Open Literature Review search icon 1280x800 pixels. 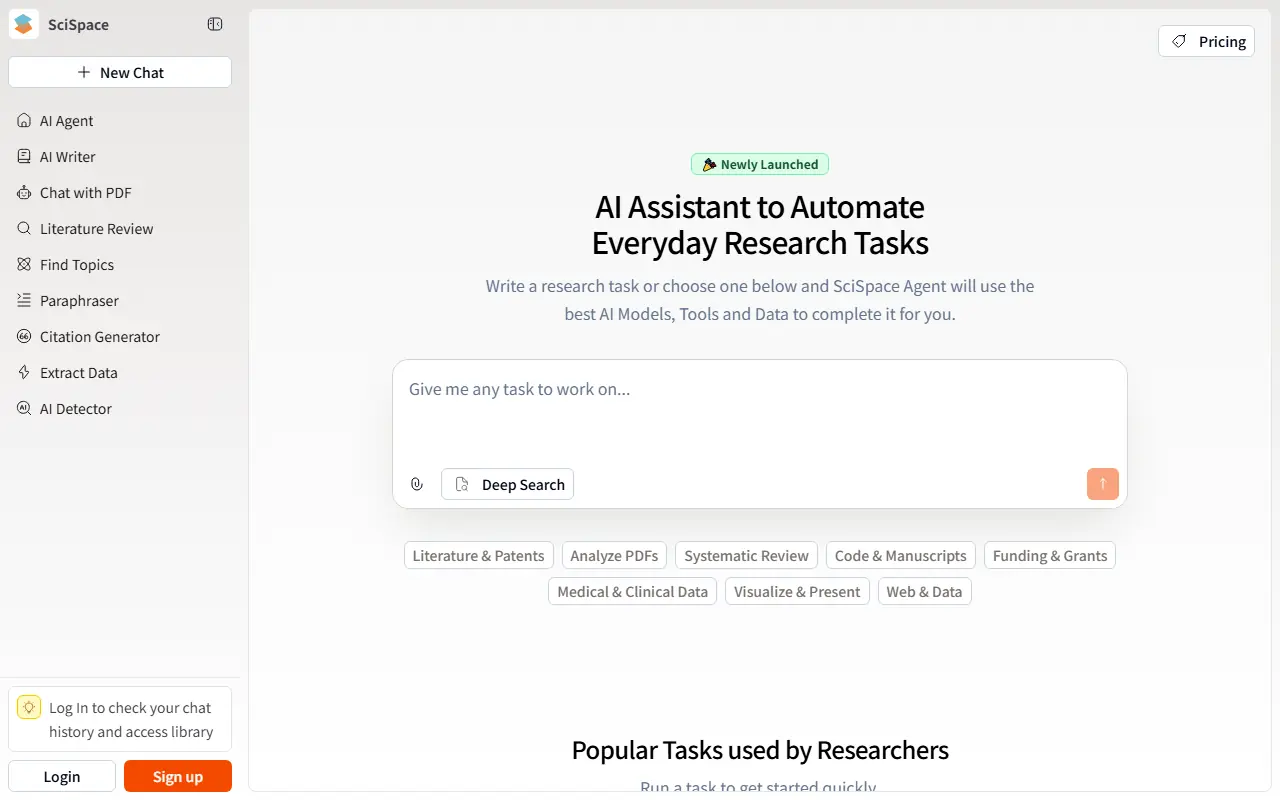coord(24,229)
